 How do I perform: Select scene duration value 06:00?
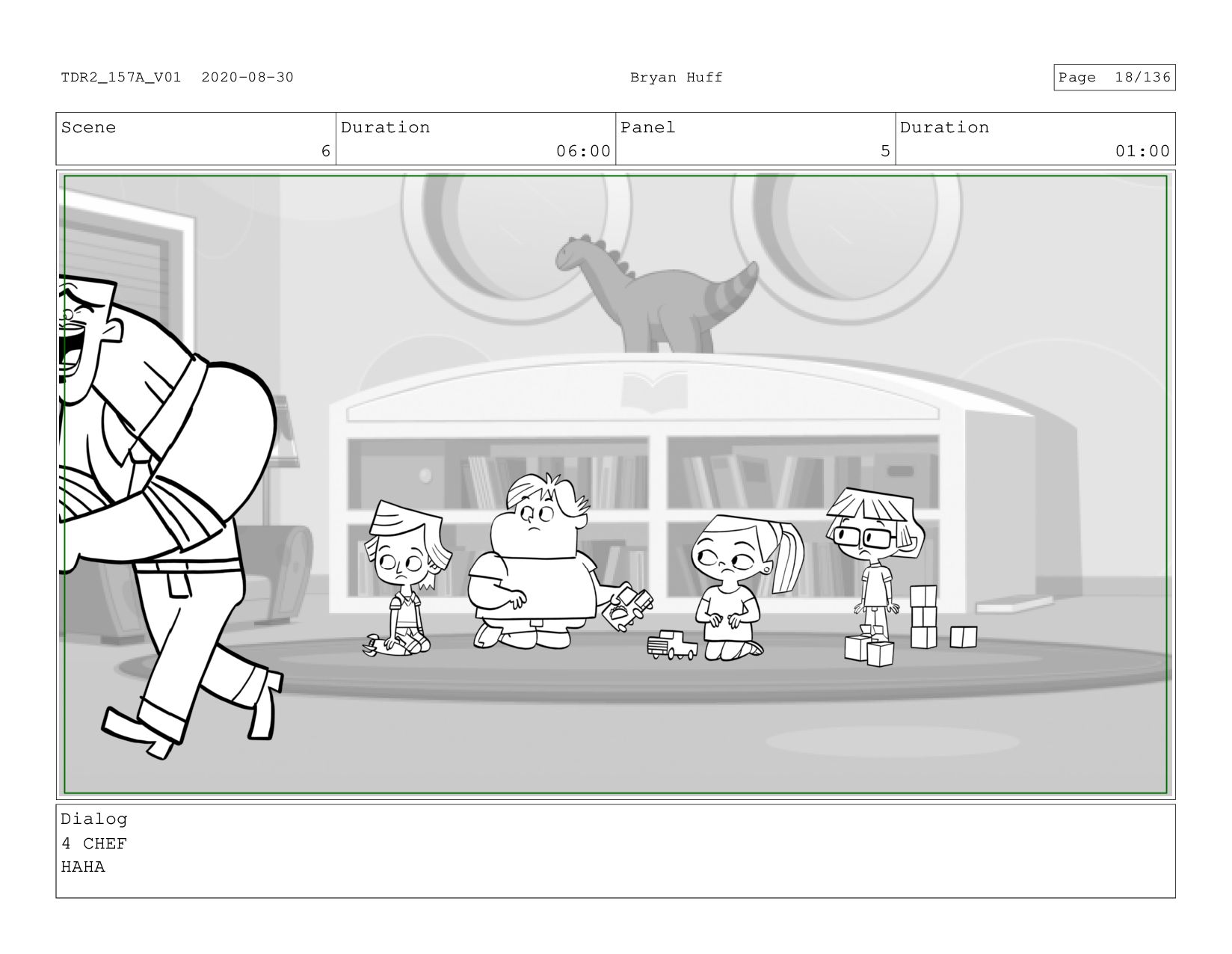[583, 151]
